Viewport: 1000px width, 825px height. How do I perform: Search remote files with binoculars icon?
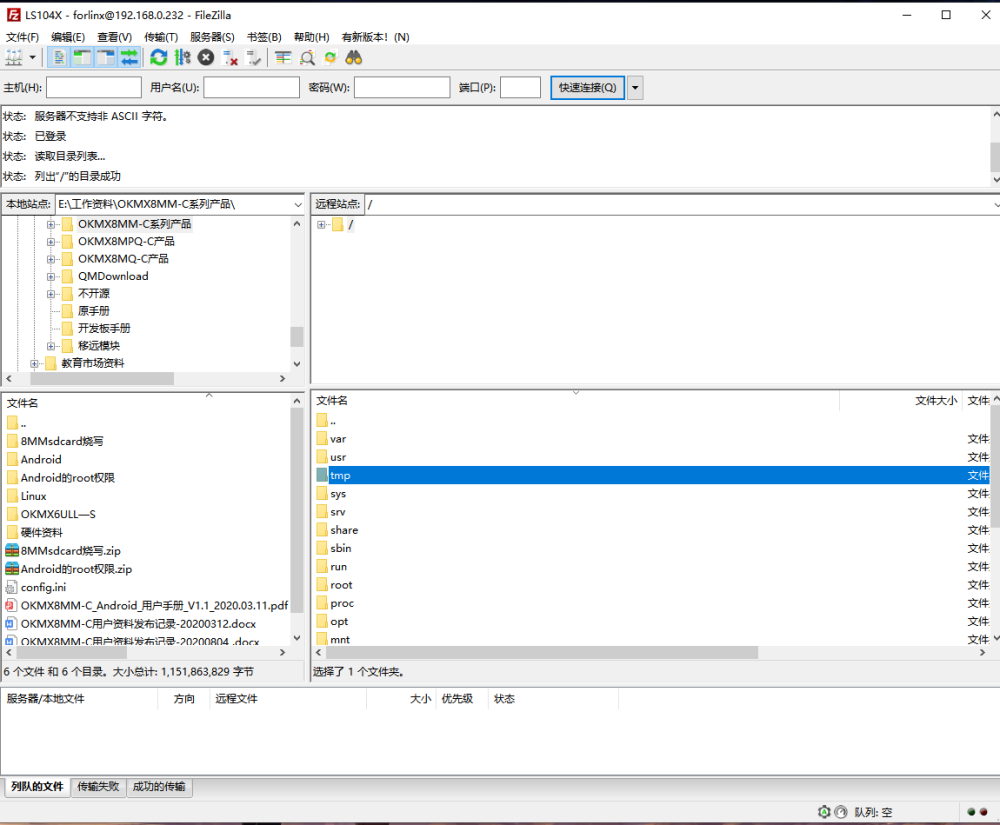(354, 58)
